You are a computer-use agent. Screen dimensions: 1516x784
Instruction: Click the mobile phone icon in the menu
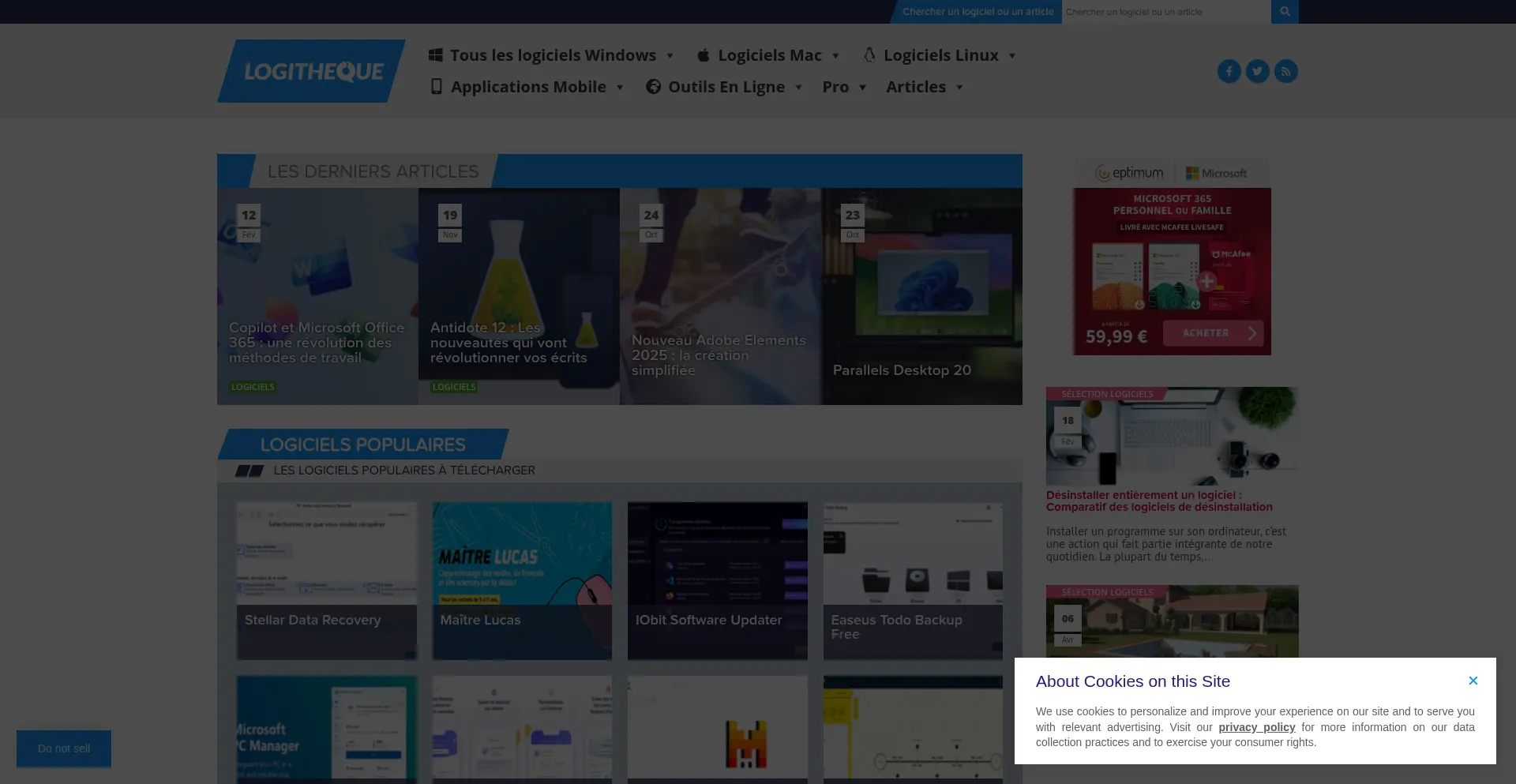[x=436, y=87]
